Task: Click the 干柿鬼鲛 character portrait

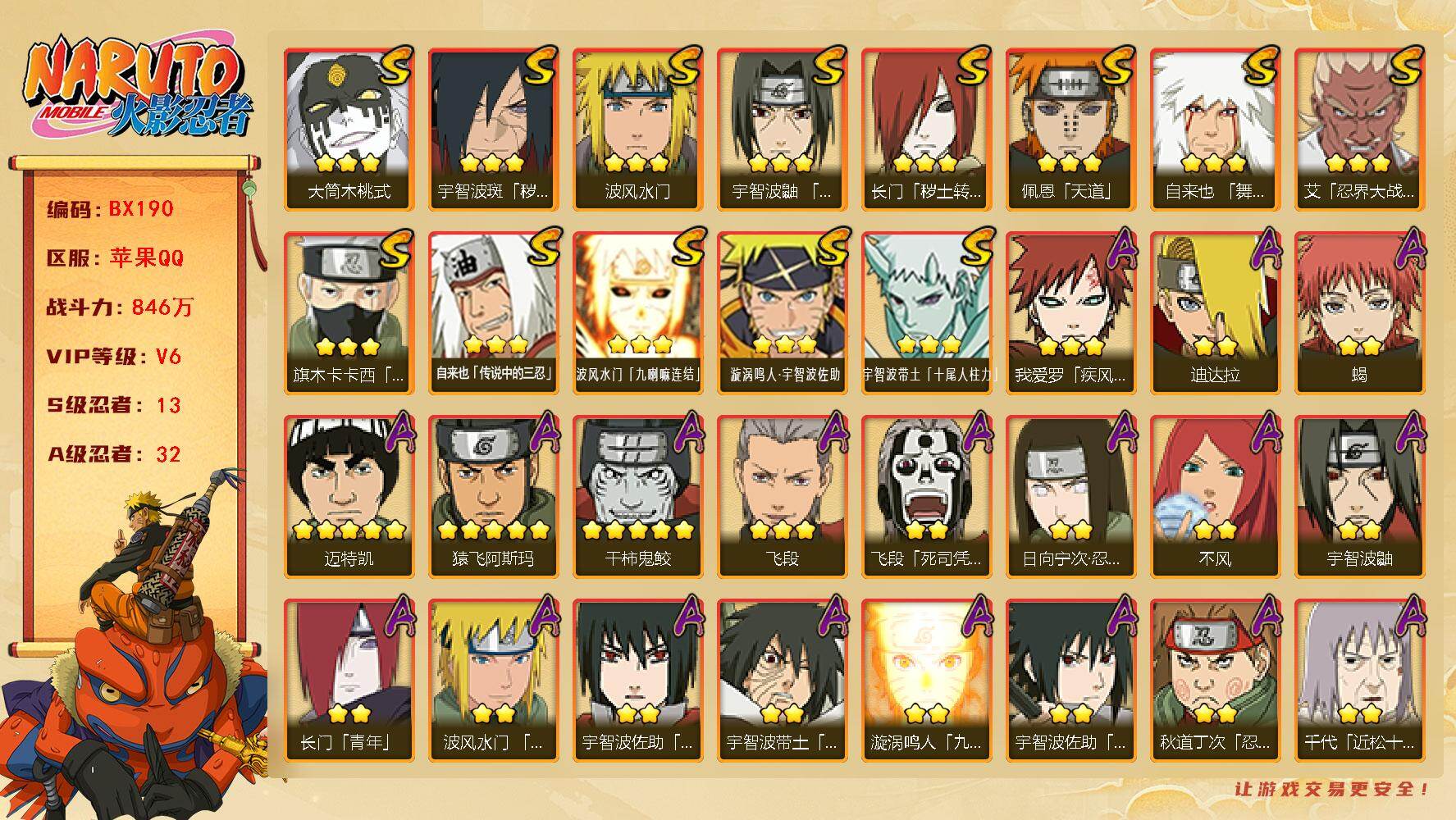Action: click(x=637, y=496)
